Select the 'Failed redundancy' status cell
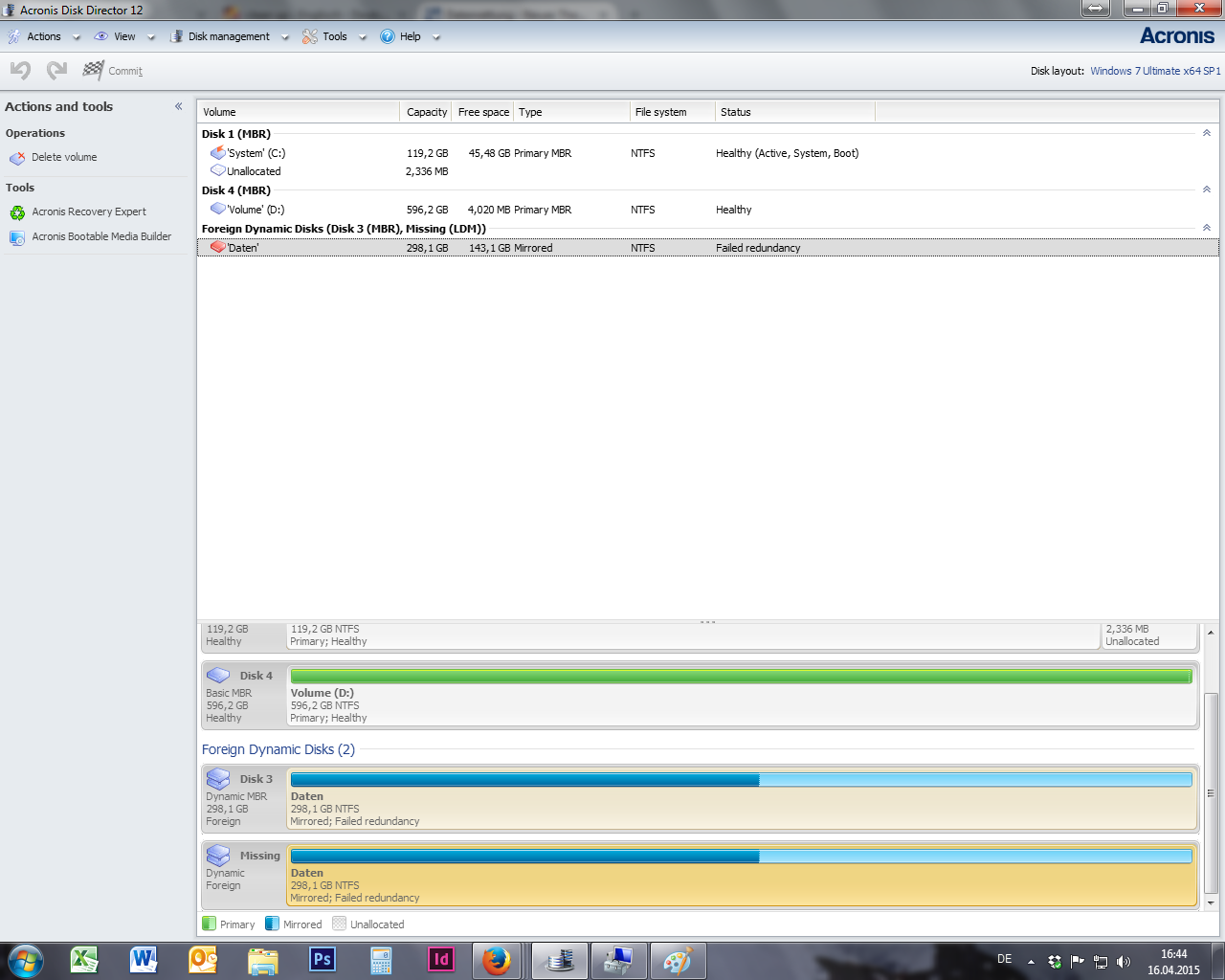Image resolution: width=1225 pixels, height=980 pixels. tap(758, 248)
